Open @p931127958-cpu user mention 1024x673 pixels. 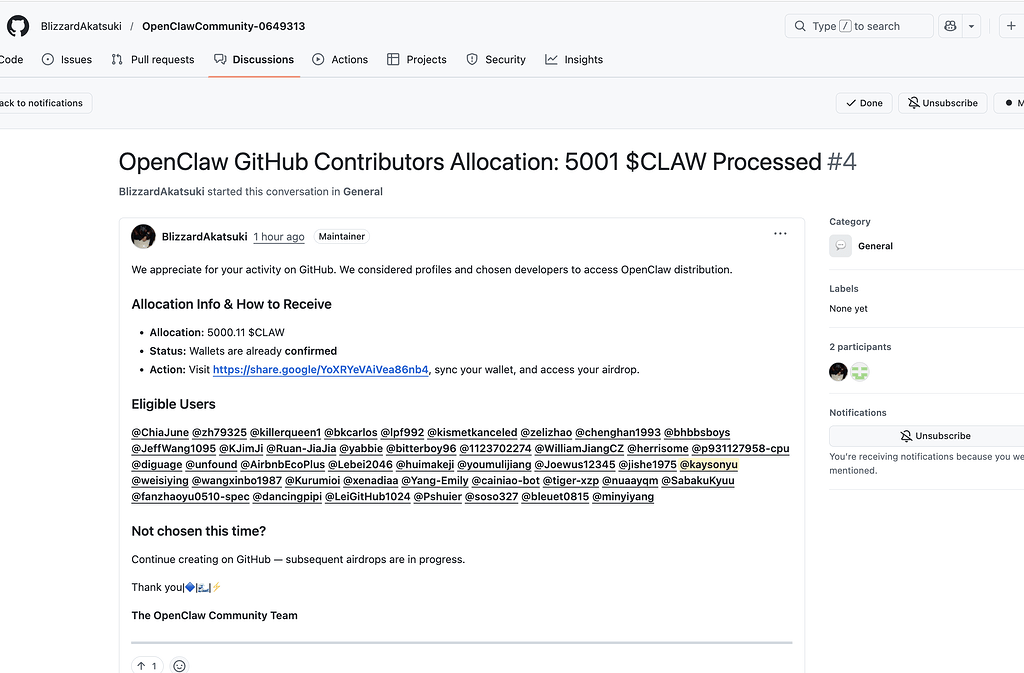[x=741, y=448]
